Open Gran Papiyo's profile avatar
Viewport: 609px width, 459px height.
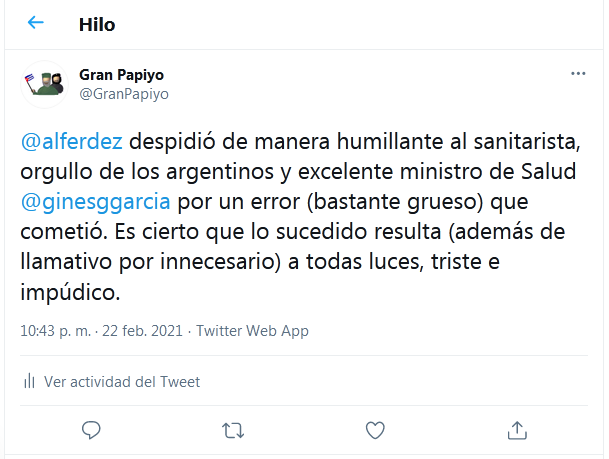(45, 85)
